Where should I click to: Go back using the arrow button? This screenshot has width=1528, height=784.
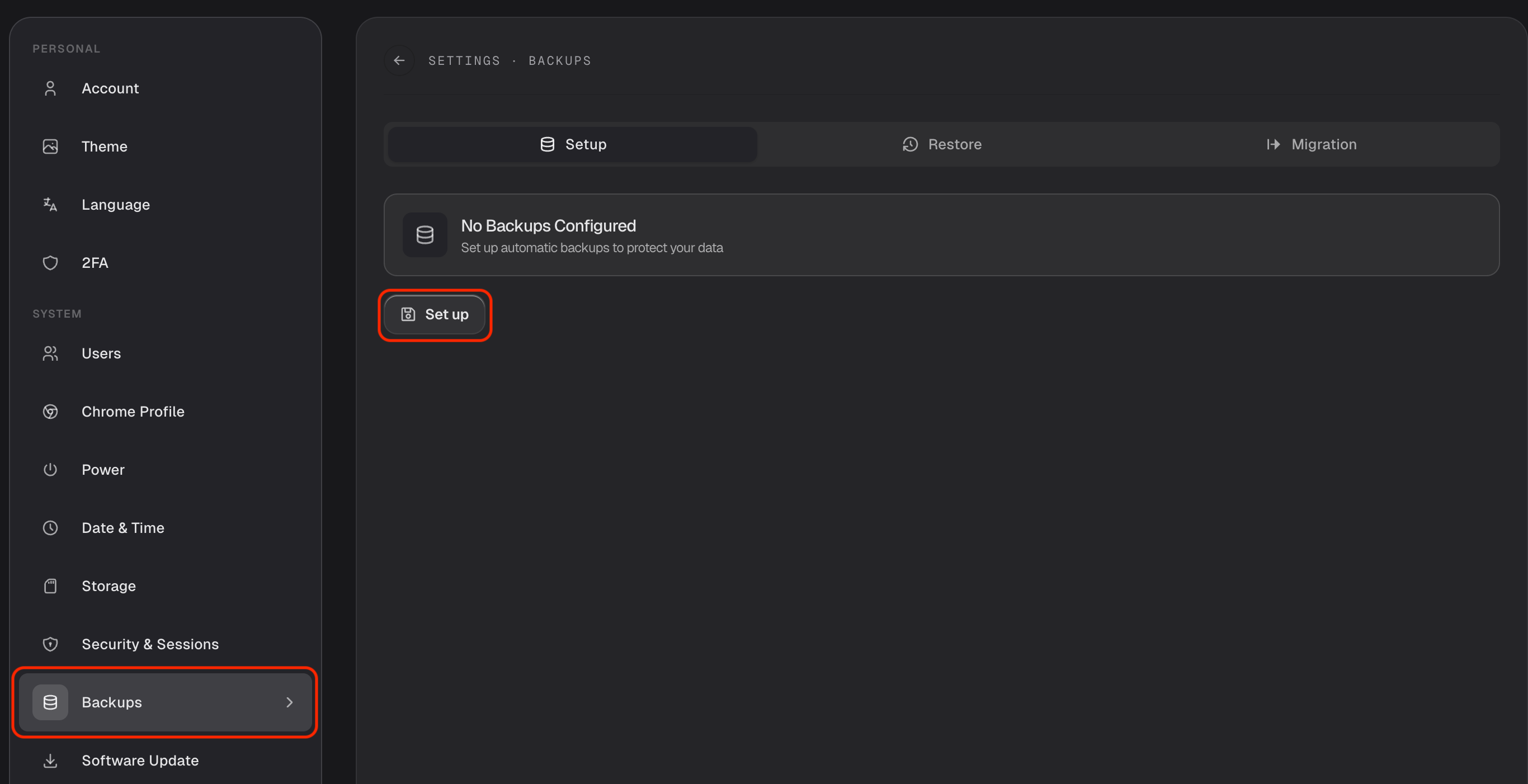pos(399,60)
